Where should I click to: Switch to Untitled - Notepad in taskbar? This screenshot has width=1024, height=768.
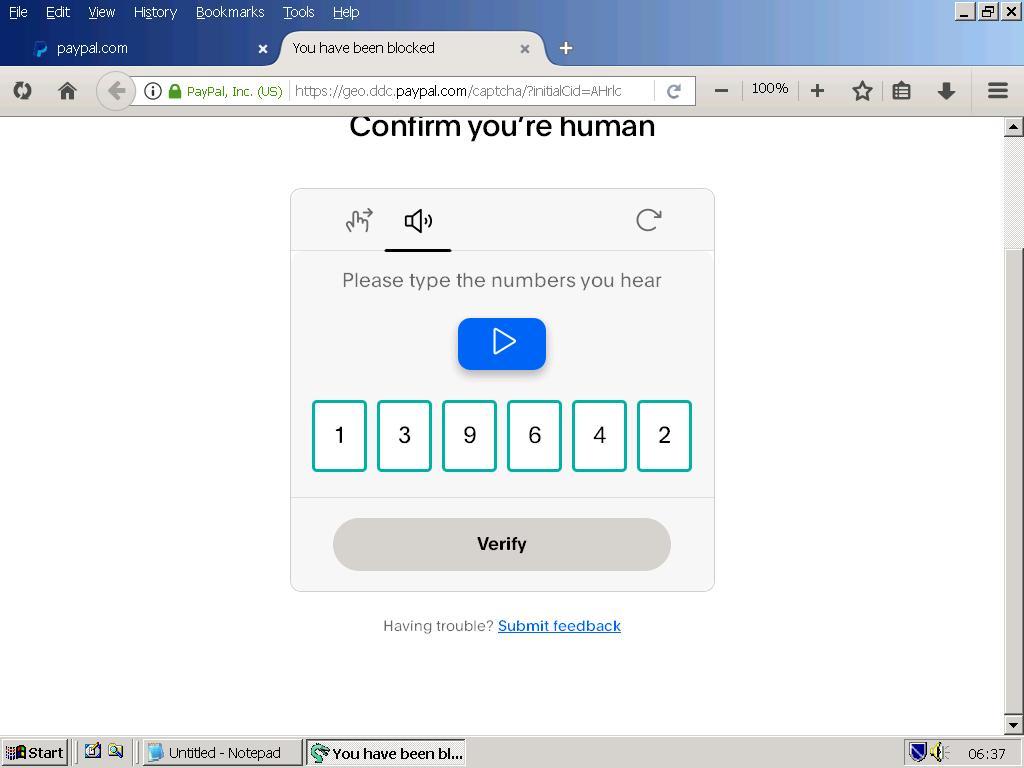coord(223,753)
